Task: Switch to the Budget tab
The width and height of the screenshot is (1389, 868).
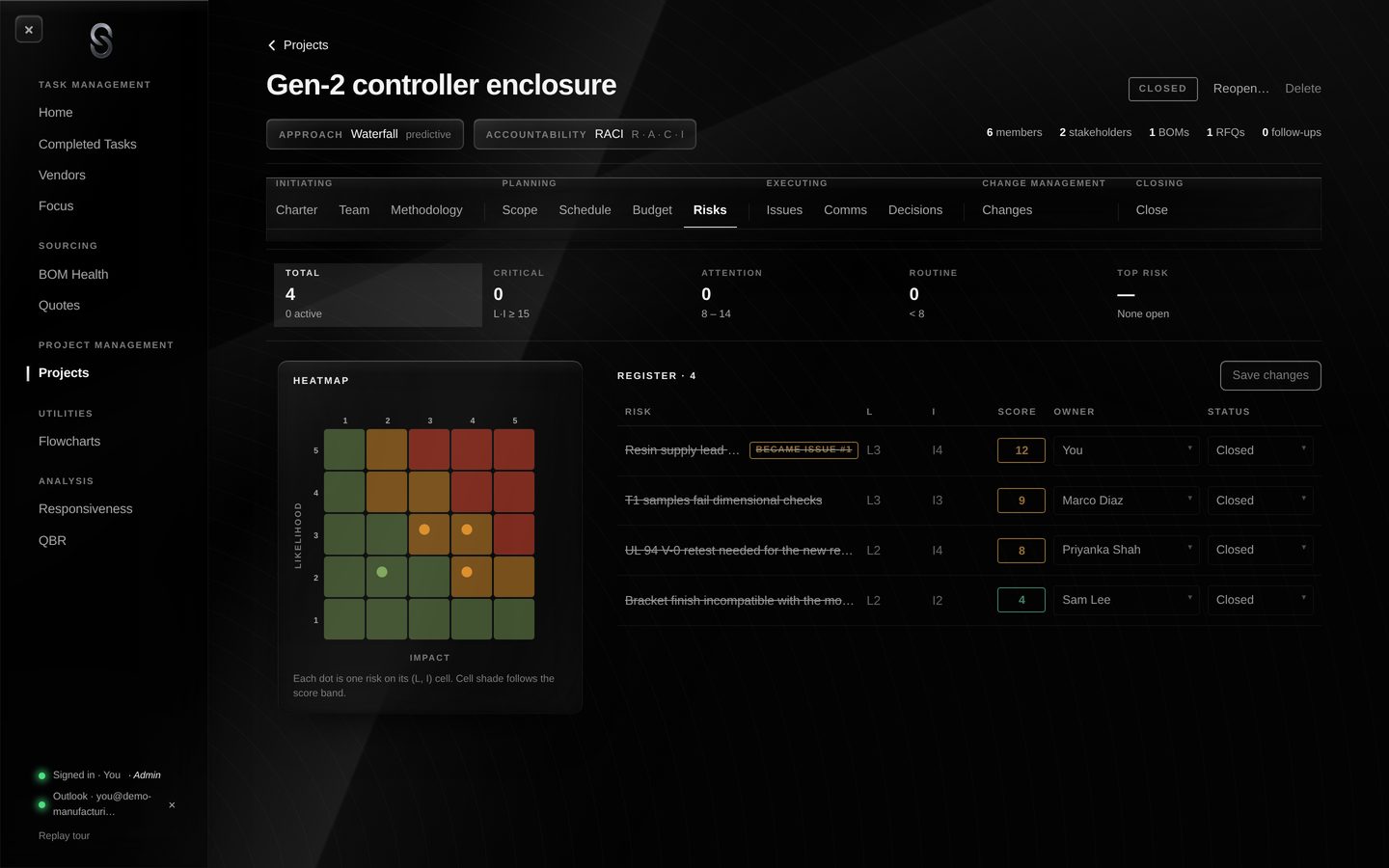Action: (652, 210)
